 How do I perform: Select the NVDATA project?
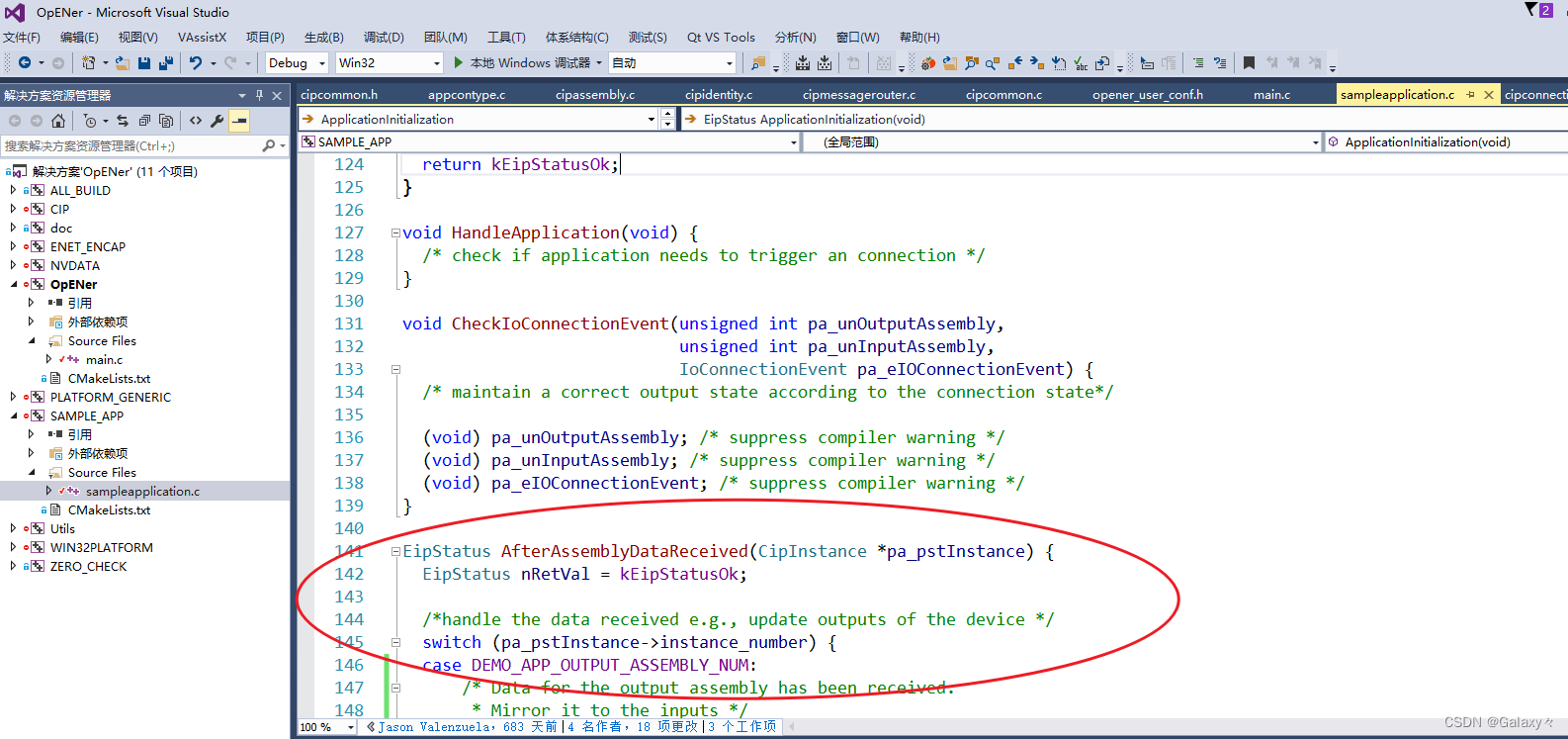pyautogui.click(x=74, y=265)
